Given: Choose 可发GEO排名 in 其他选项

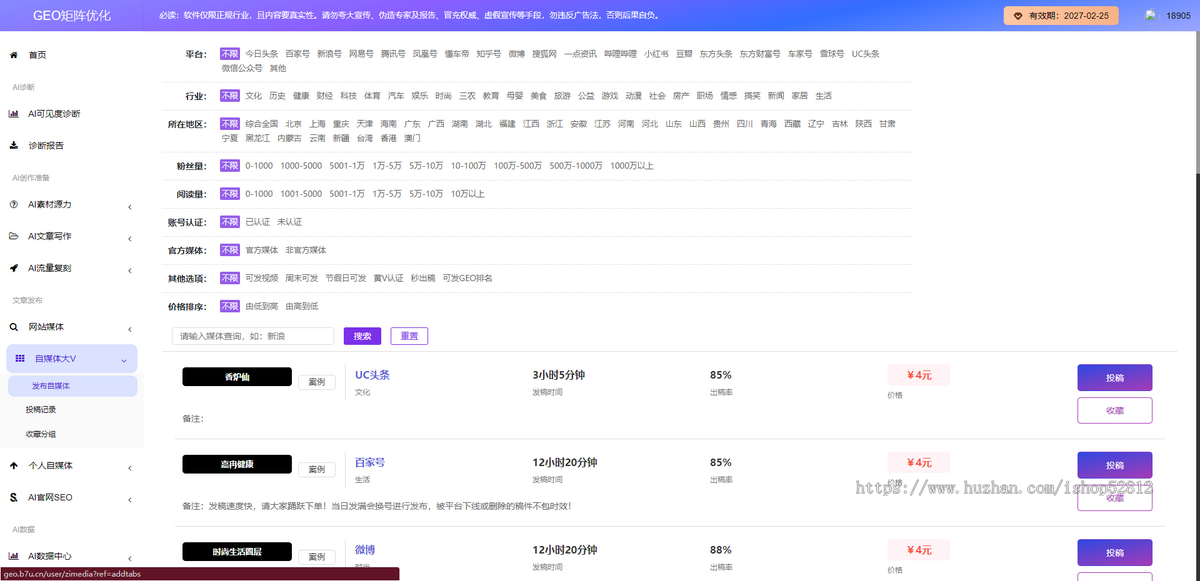Looking at the screenshot, I should [467, 278].
